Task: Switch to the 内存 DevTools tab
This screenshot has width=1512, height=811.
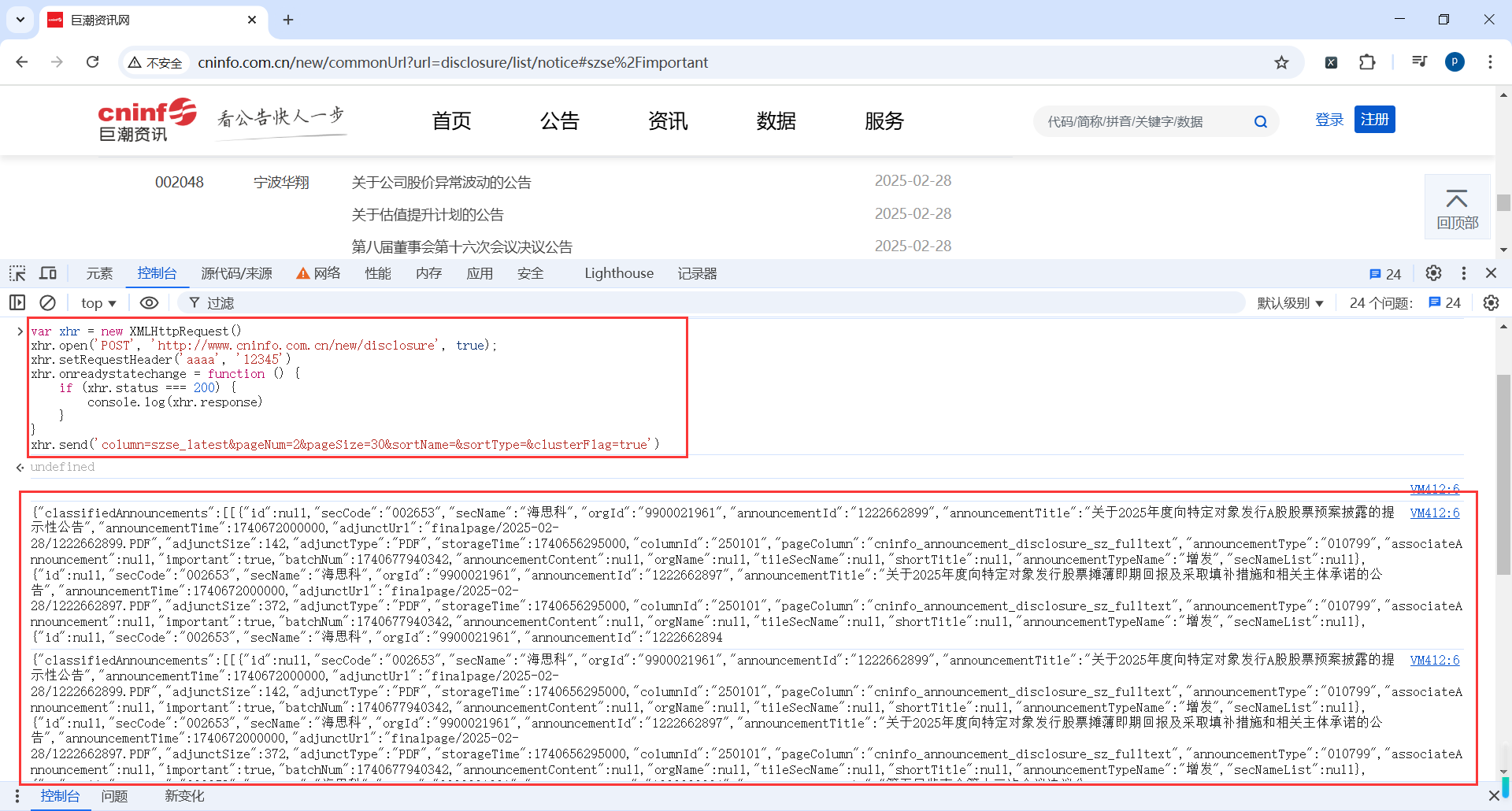Action: point(429,273)
